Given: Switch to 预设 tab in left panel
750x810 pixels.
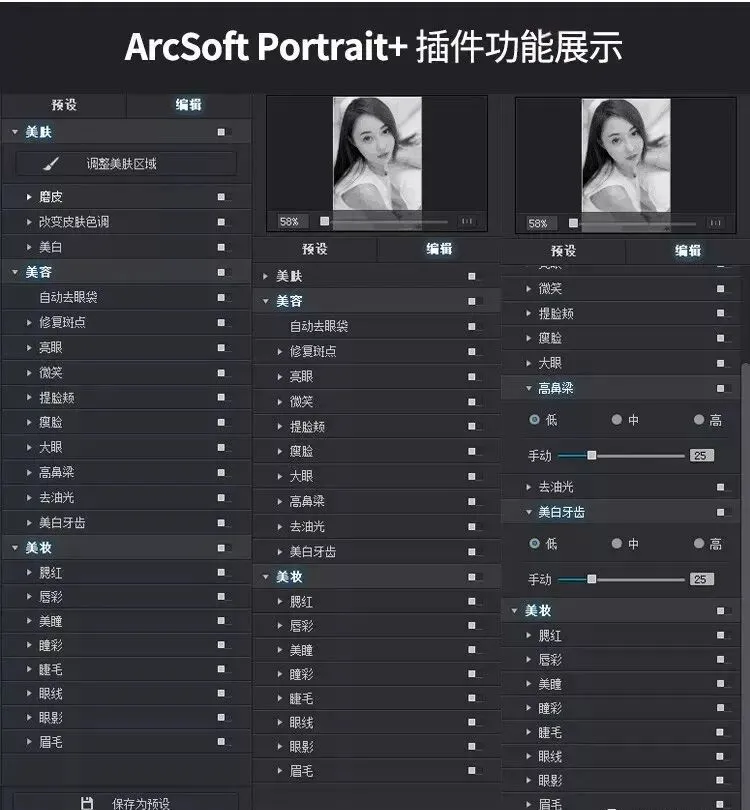Looking at the screenshot, I should [64, 105].
